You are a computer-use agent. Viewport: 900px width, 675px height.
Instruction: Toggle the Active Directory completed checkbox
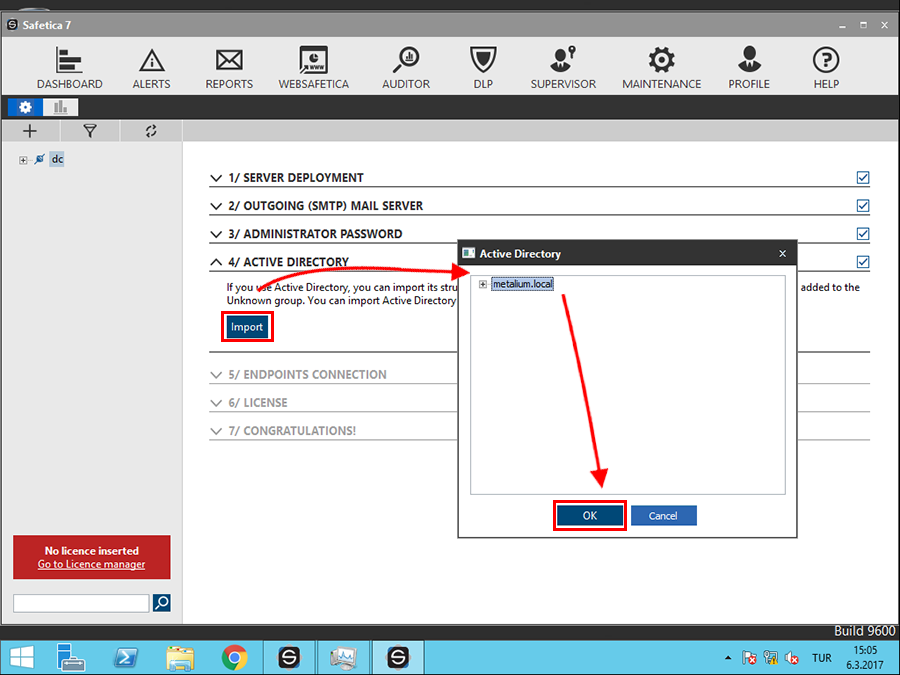pyautogui.click(x=863, y=262)
